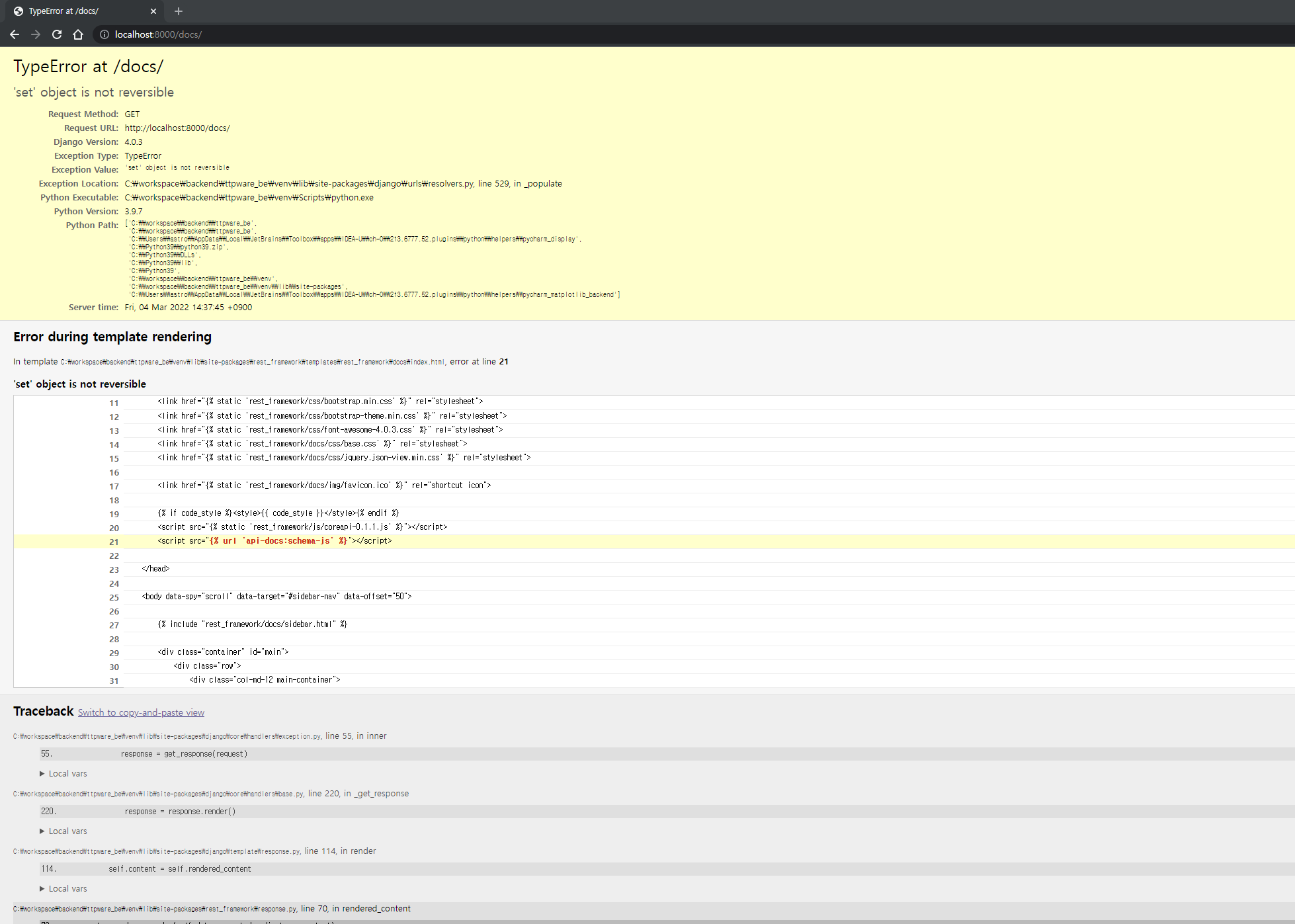This screenshot has width=1295, height=924.
Task: Click the site info icon beside URL
Action: pos(104,34)
